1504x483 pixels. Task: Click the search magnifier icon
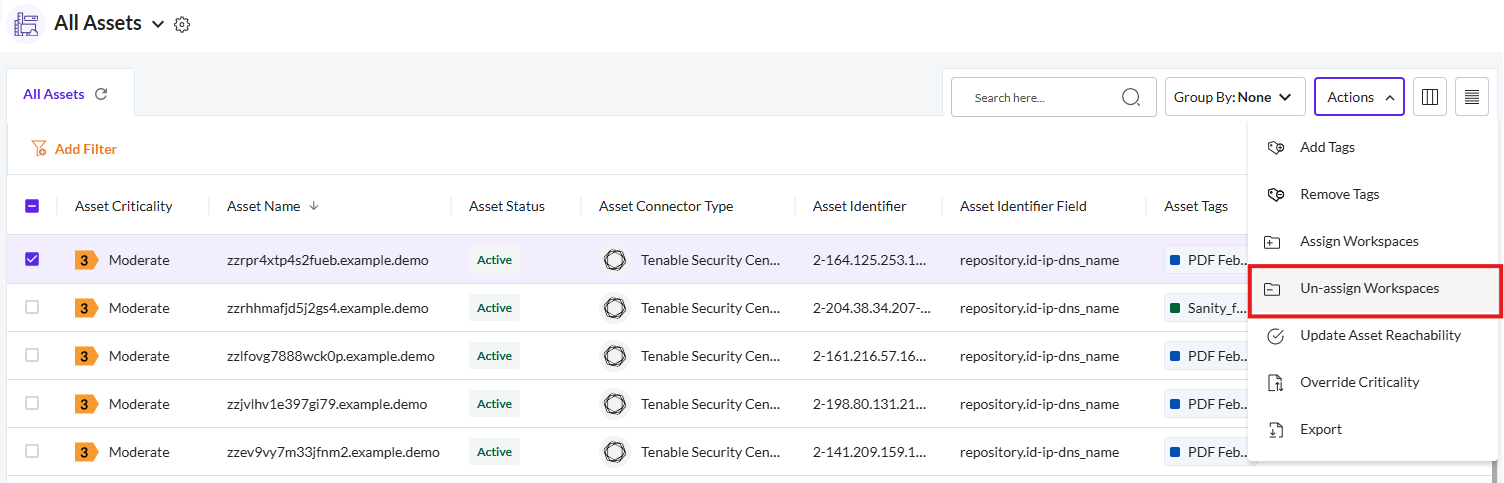click(1131, 97)
